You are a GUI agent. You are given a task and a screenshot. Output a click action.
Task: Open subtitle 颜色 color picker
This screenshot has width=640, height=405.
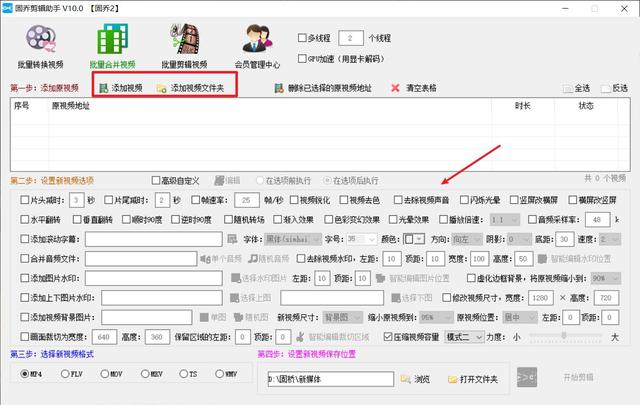coord(414,239)
